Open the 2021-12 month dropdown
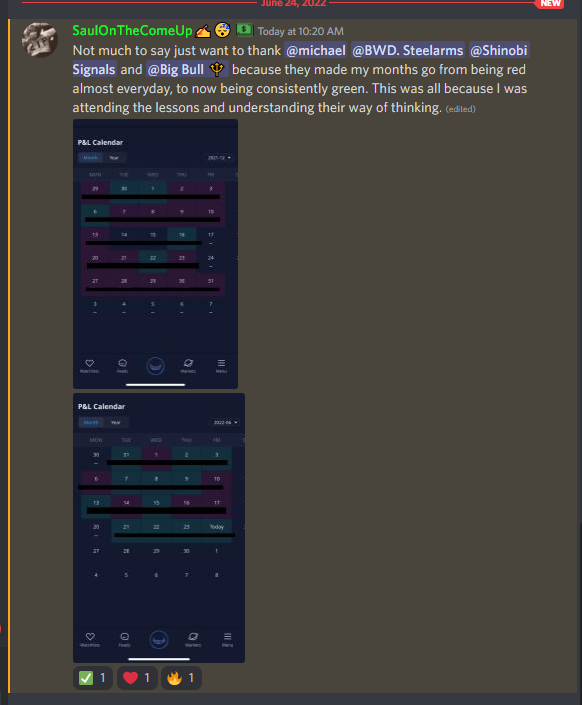Screen dimensions: 582x705 point(219,158)
